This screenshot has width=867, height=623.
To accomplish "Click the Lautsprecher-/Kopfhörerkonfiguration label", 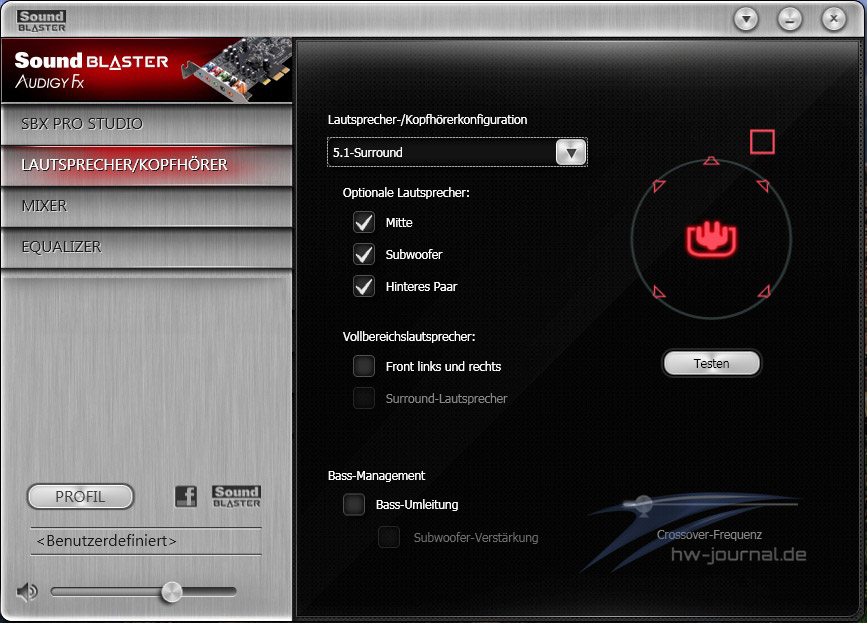I will click(427, 119).
